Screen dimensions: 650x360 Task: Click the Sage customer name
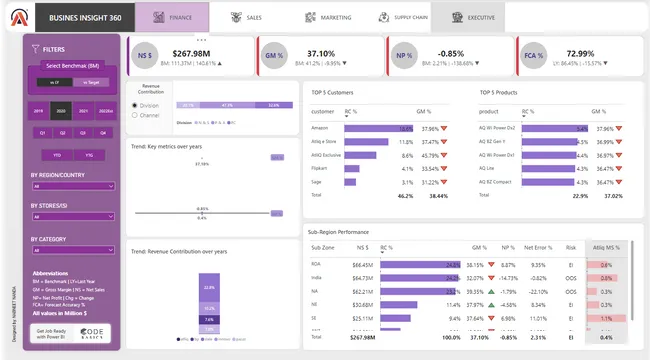click(x=316, y=182)
